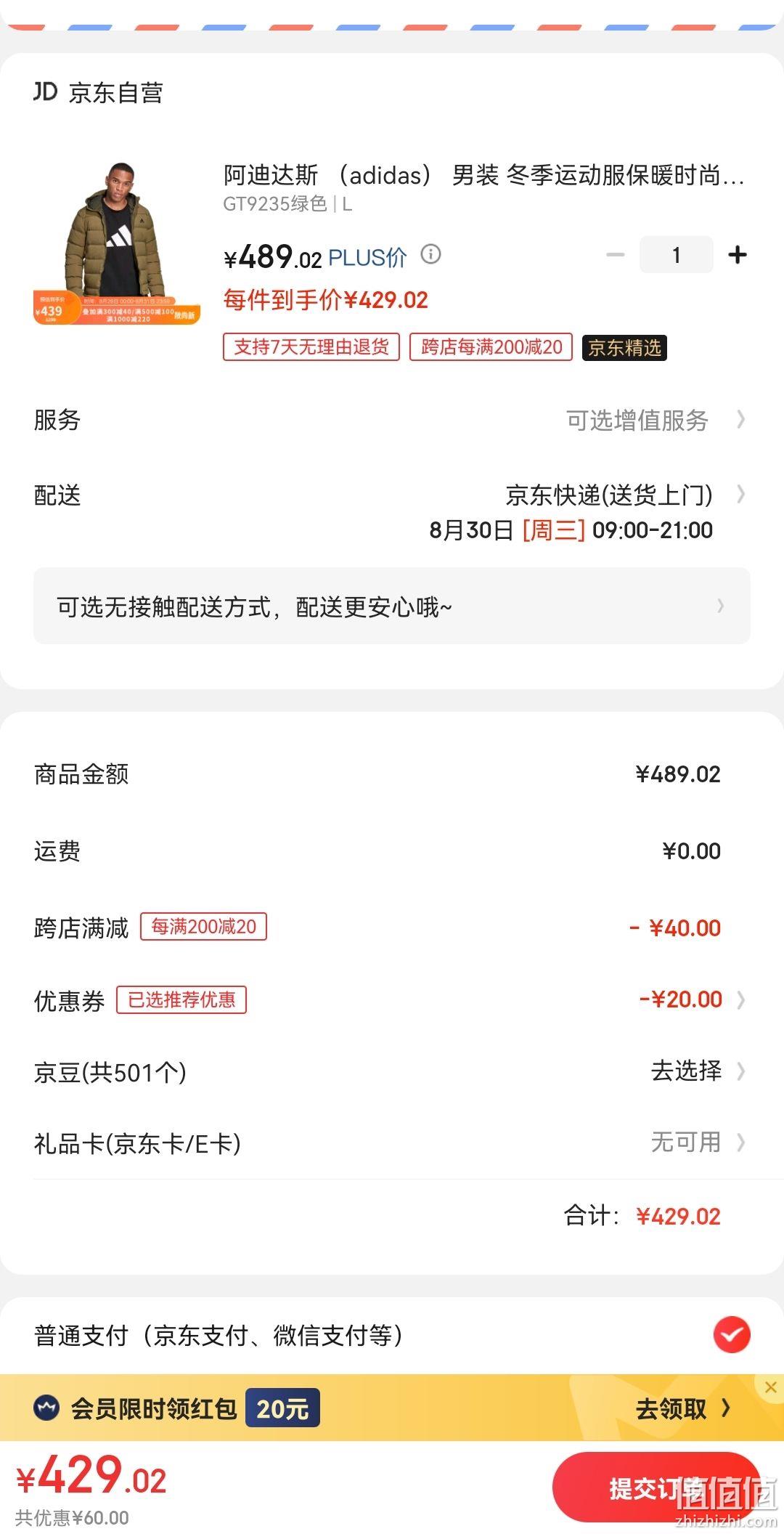Select 普通支付 payment radio button
The height and width of the screenshot is (1534, 784).
(731, 1334)
